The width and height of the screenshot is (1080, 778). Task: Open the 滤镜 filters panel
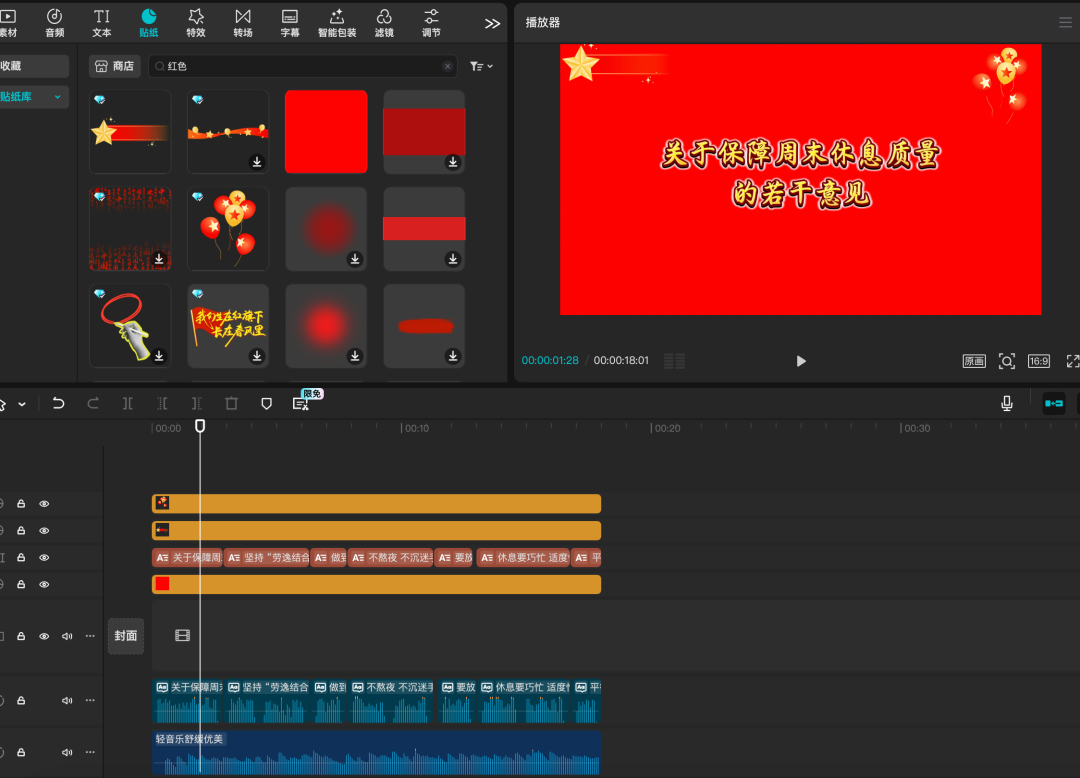pos(384,22)
